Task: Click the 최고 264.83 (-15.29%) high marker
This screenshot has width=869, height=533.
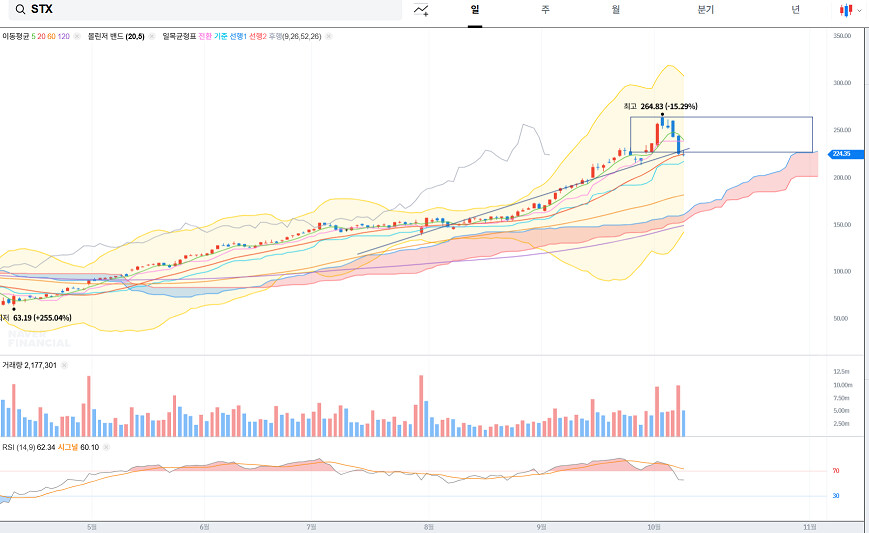Action: 660,106
